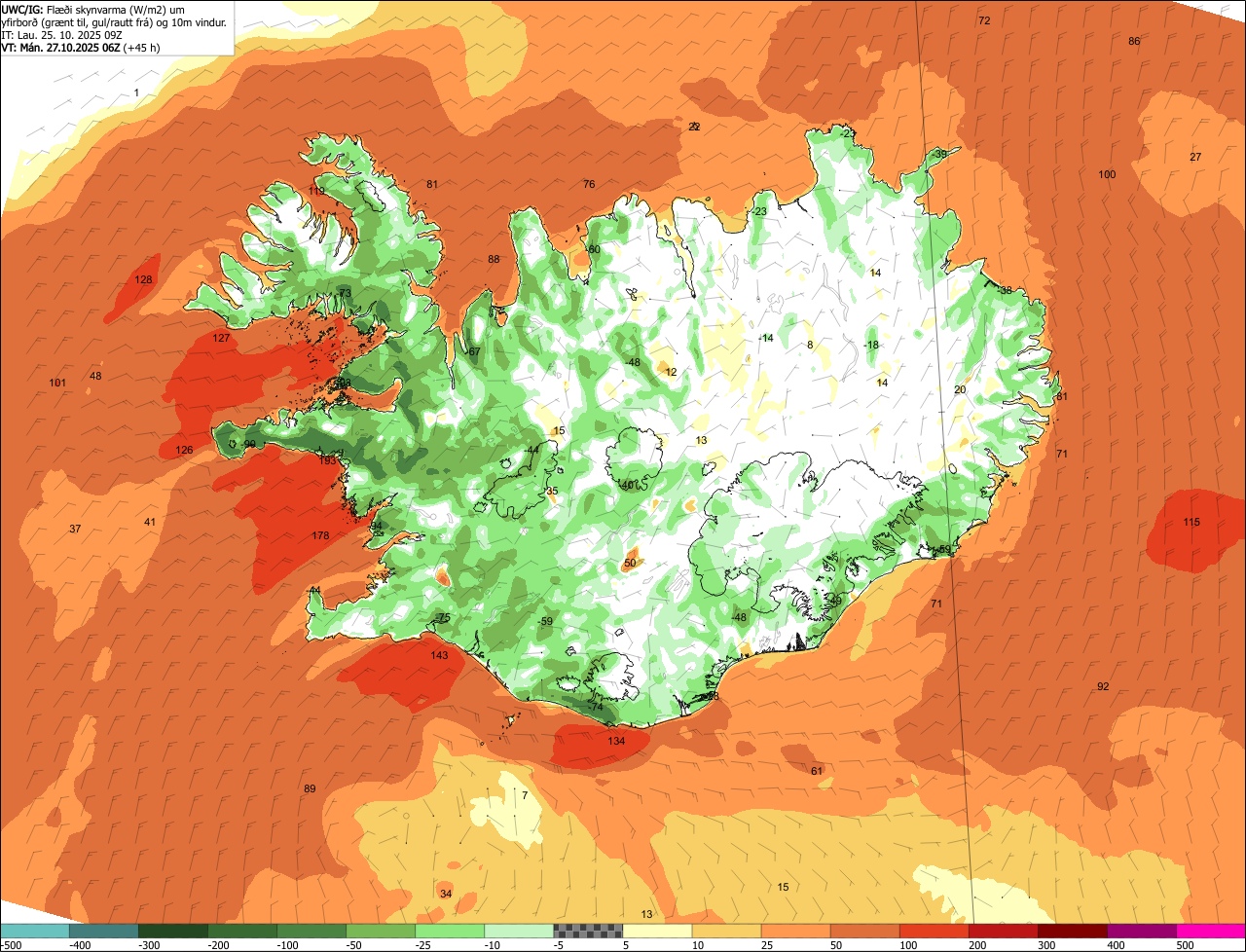Click the map value 12 in north-central Iceland

tap(671, 373)
